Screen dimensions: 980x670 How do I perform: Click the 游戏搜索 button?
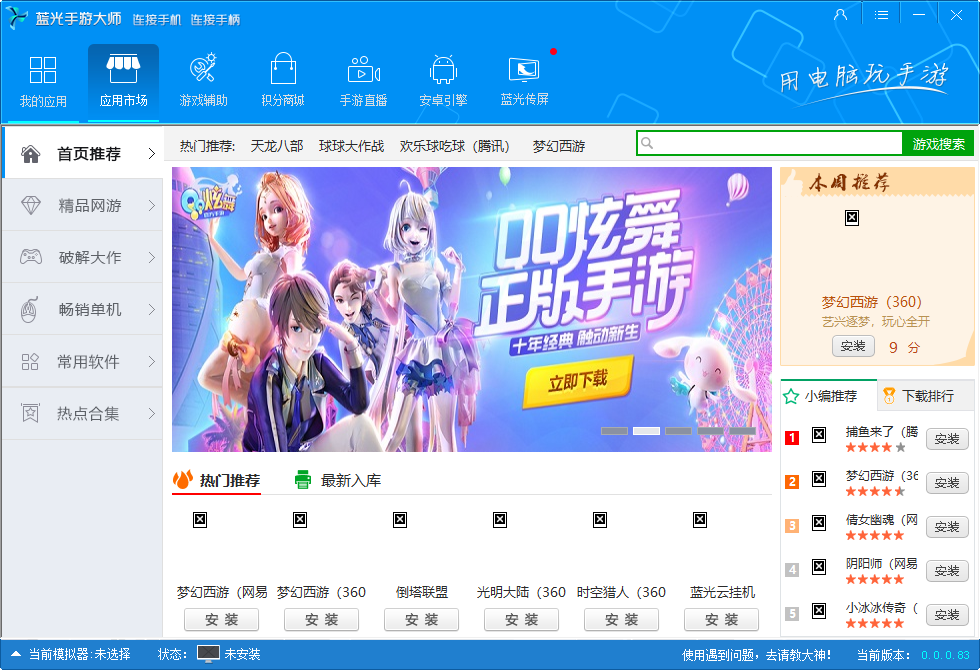tap(938, 144)
